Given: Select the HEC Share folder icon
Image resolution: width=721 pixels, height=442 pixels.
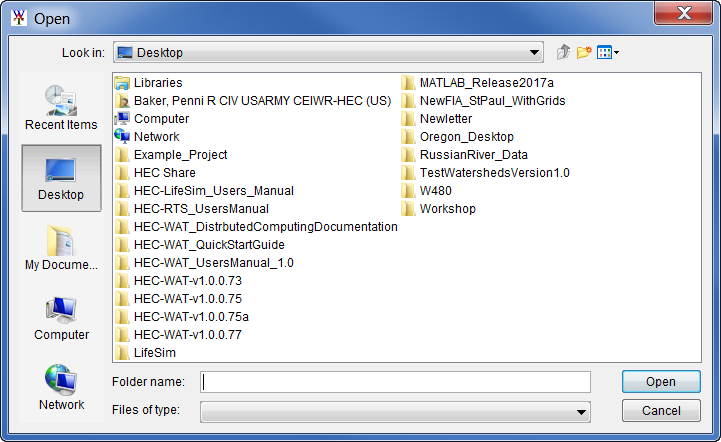Looking at the screenshot, I should point(122,172).
